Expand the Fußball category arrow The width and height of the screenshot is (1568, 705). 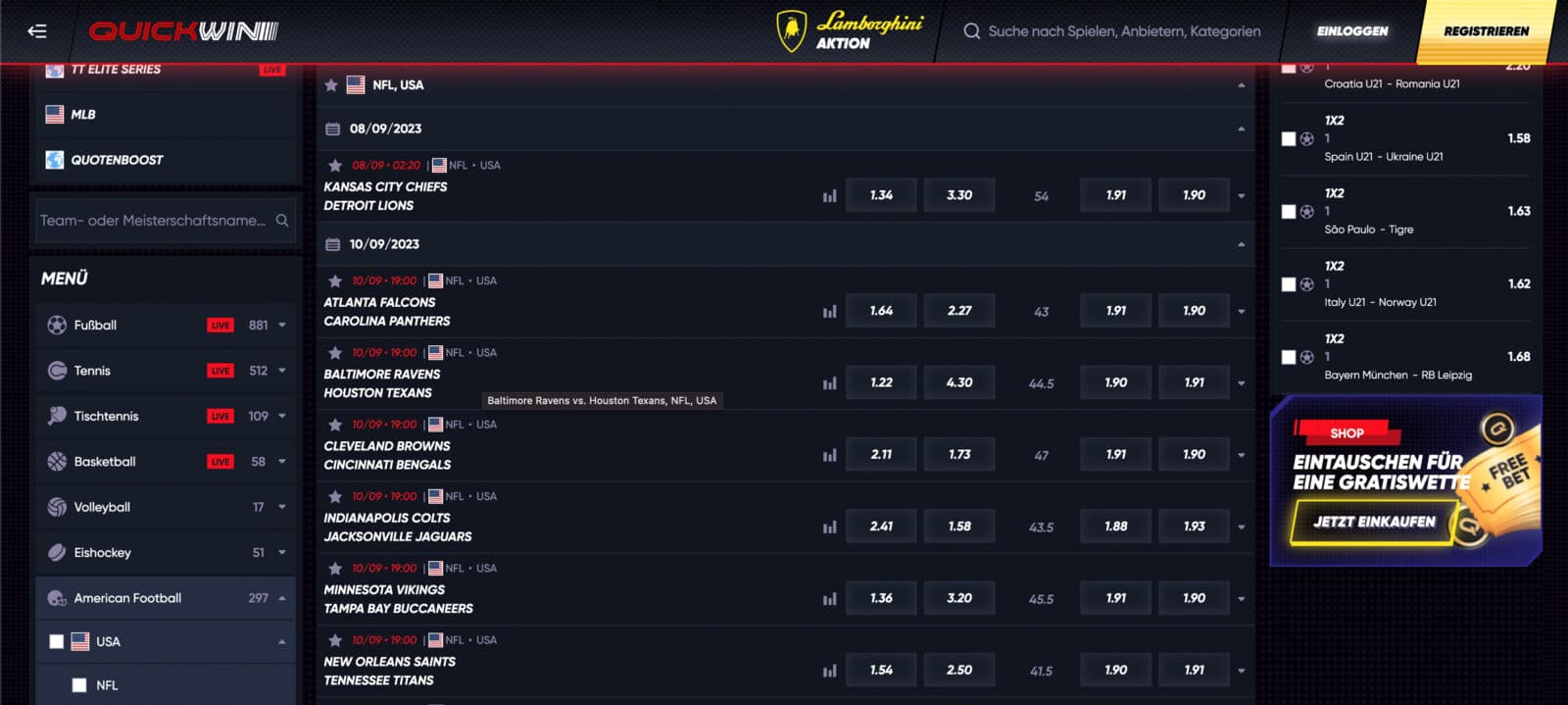point(282,325)
